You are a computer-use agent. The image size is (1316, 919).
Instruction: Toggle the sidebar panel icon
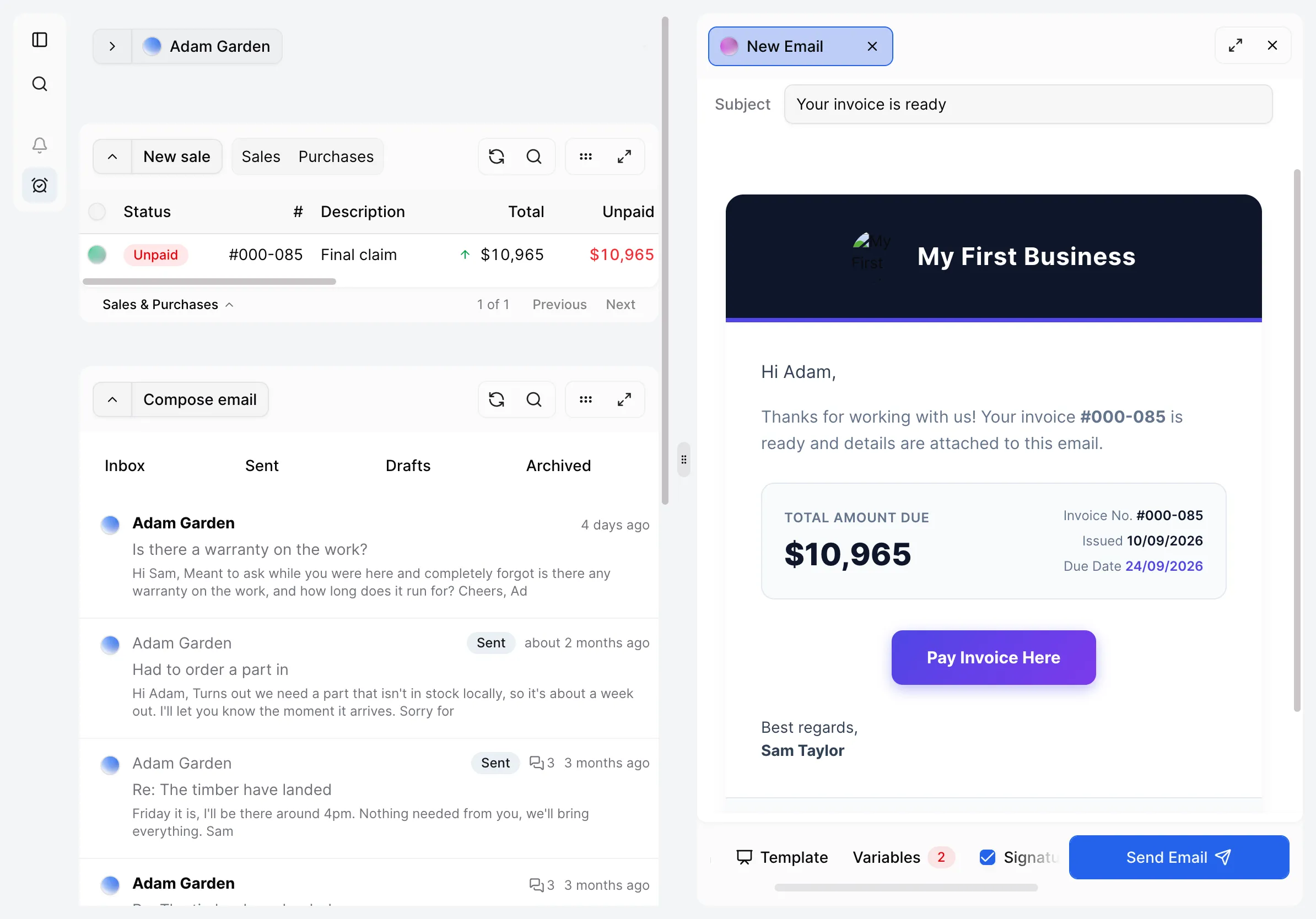pos(40,40)
